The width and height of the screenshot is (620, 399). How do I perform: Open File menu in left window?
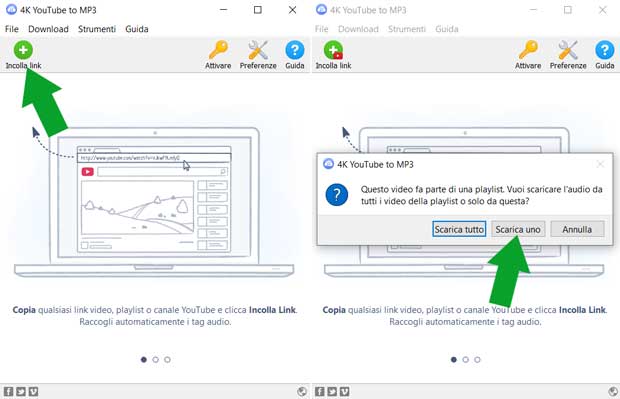11,29
